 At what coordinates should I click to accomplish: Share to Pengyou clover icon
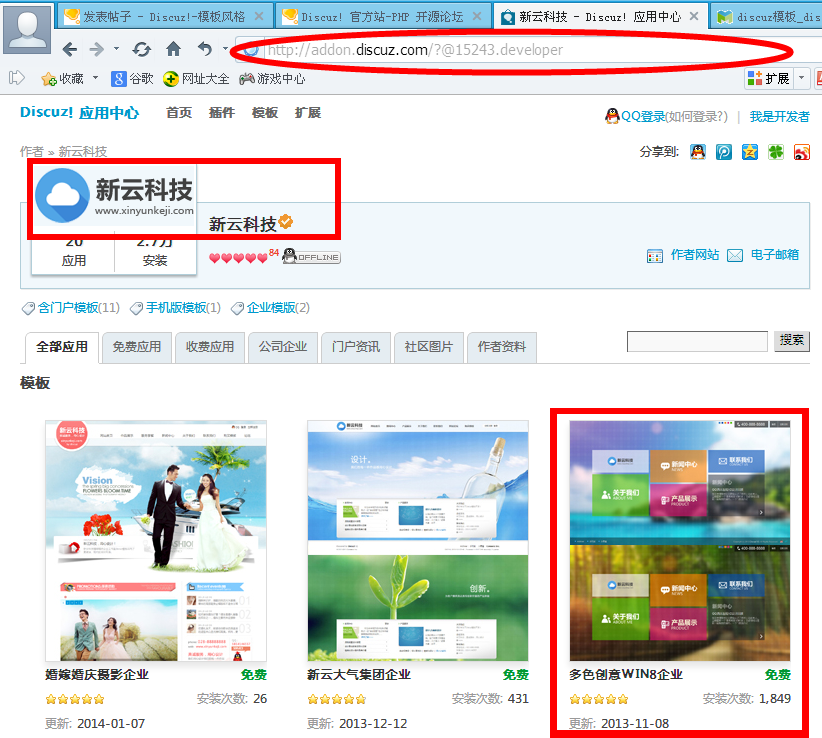coord(776,152)
